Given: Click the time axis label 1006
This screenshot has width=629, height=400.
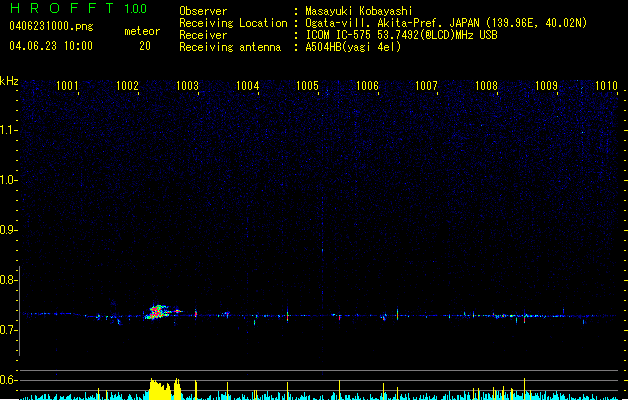Looking at the screenshot, I should pyautogui.click(x=367, y=86).
